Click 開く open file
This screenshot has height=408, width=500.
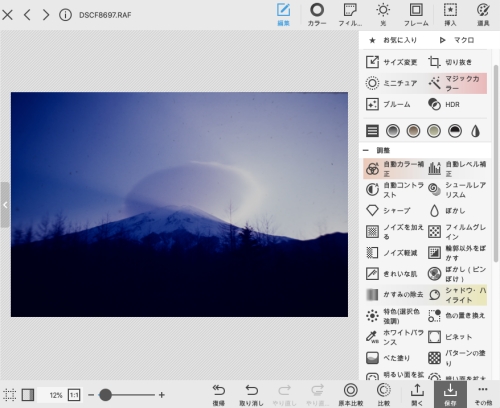417,395
